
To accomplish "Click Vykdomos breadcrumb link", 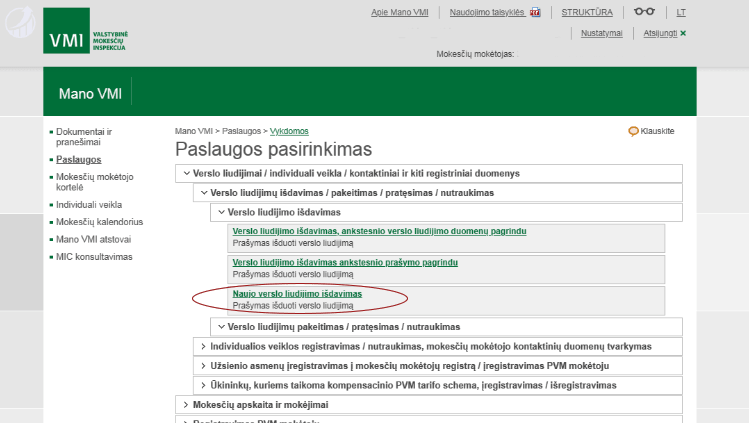I will tap(289, 131).
